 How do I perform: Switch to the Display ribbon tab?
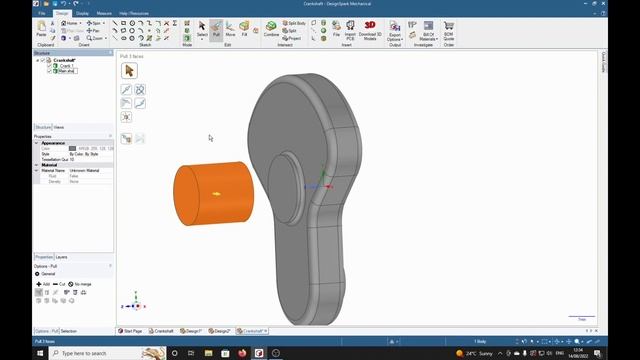[x=82, y=13]
